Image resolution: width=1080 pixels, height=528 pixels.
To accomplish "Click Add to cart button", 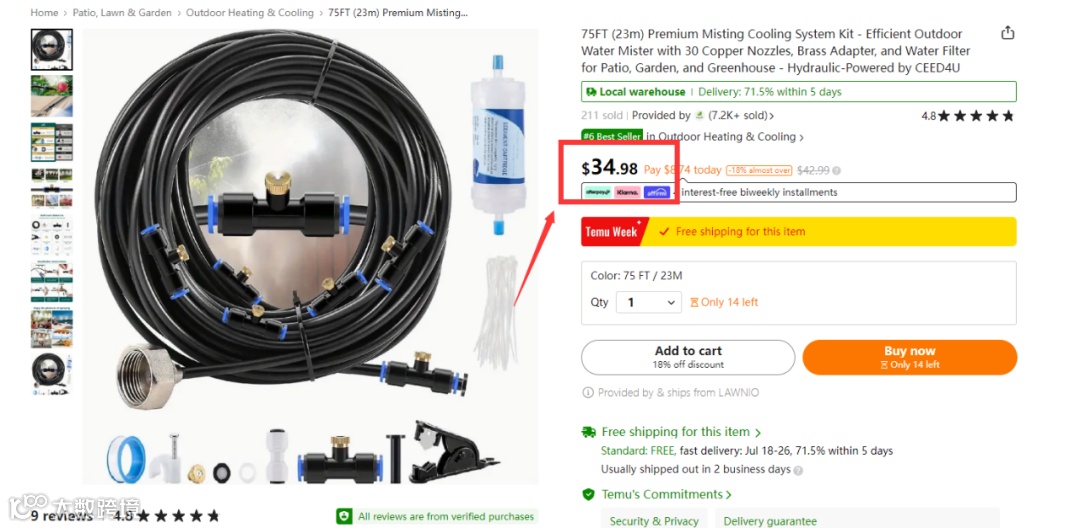I will (x=688, y=357).
